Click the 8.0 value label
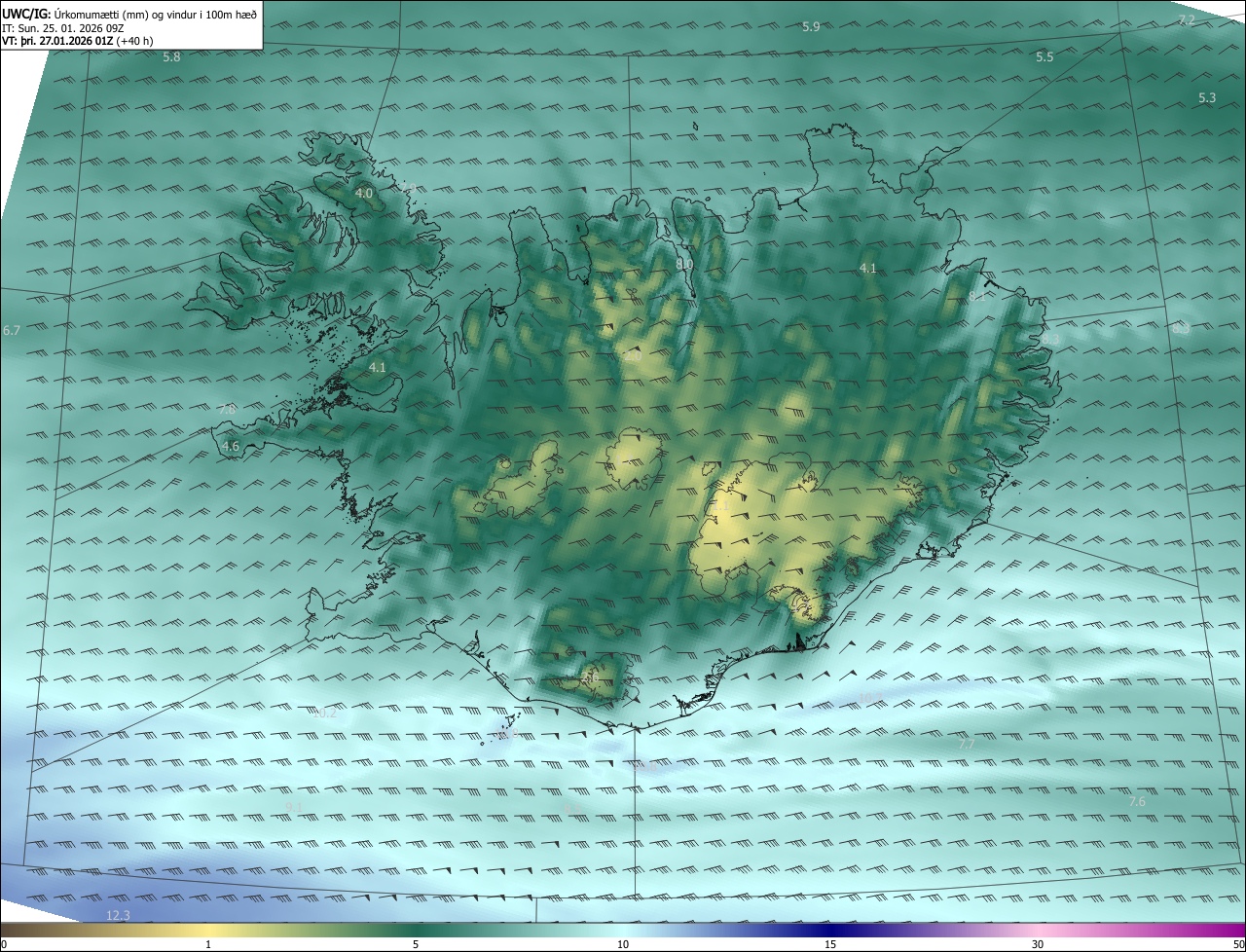 (x=684, y=264)
